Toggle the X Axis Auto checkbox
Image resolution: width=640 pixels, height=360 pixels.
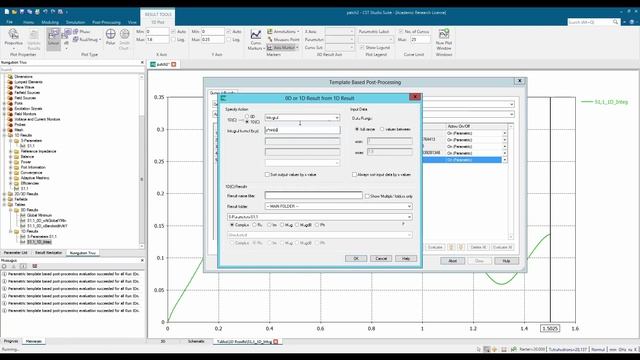[x=173, y=31]
